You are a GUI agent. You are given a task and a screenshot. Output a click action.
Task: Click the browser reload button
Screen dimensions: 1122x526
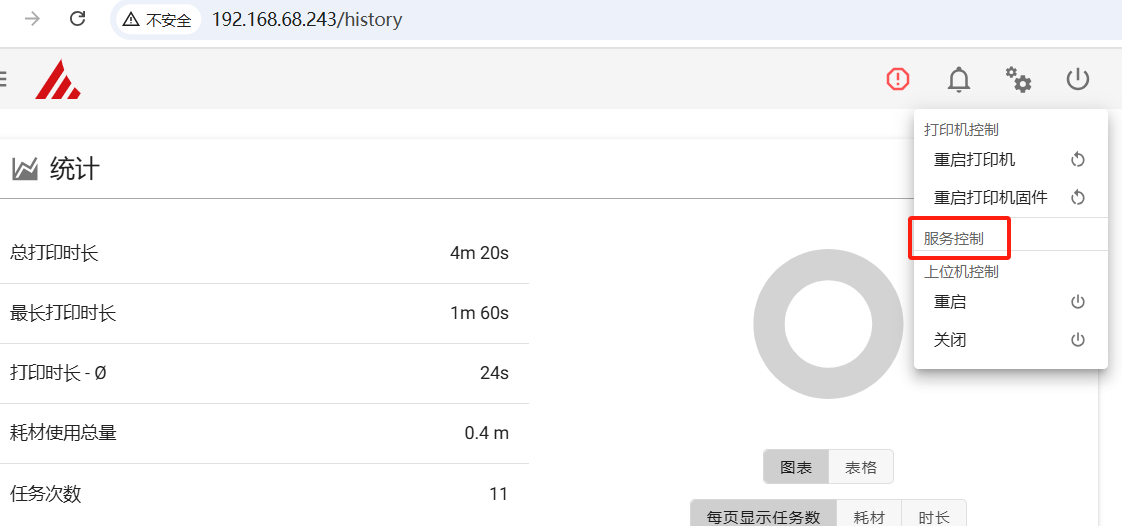pos(77,19)
